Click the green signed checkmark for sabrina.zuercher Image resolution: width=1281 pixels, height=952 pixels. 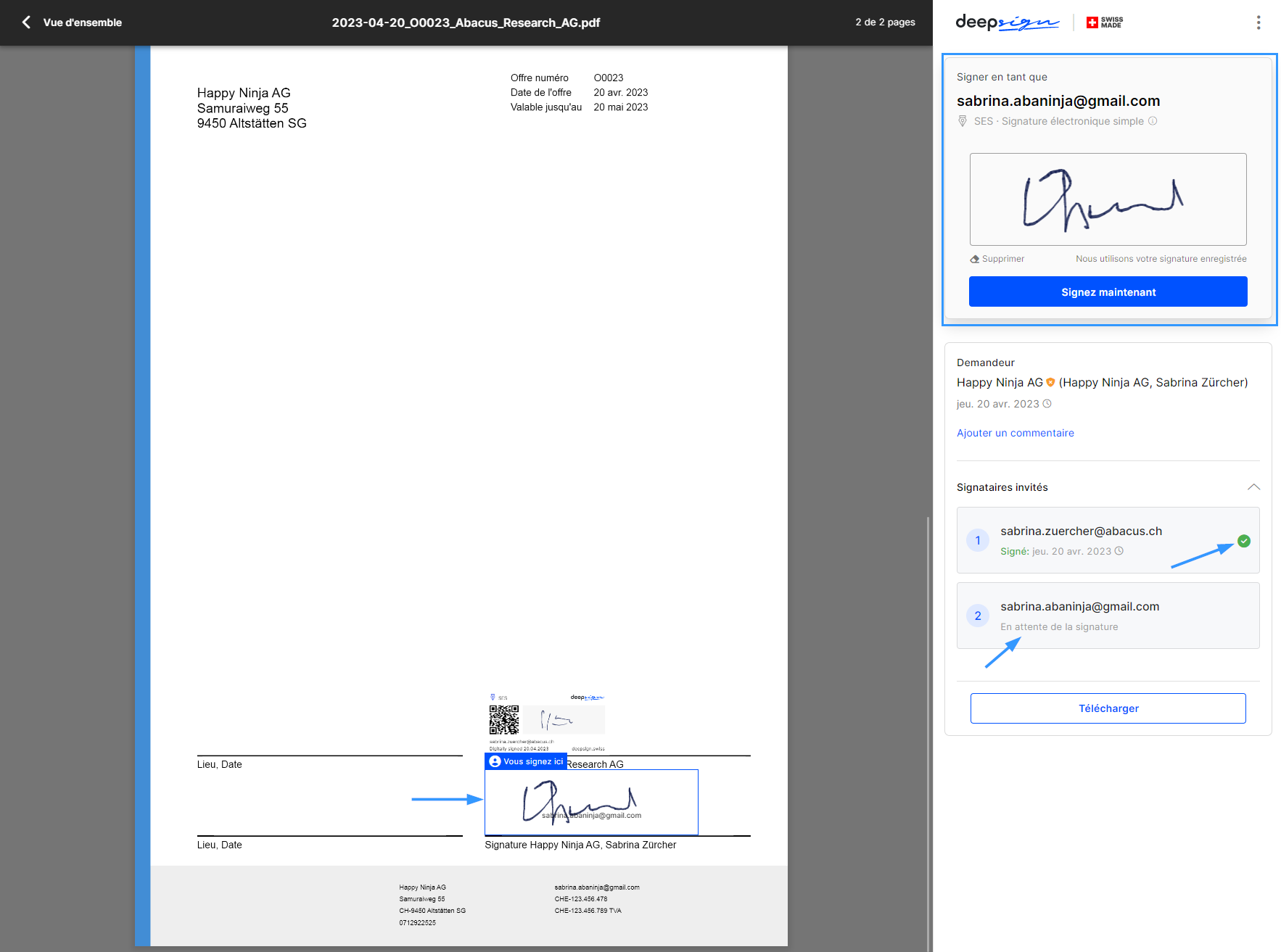pos(1243,541)
